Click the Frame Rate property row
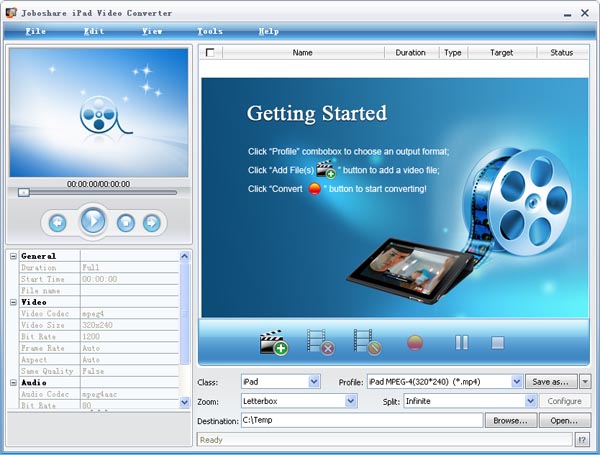The image size is (600, 455). click(99, 348)
